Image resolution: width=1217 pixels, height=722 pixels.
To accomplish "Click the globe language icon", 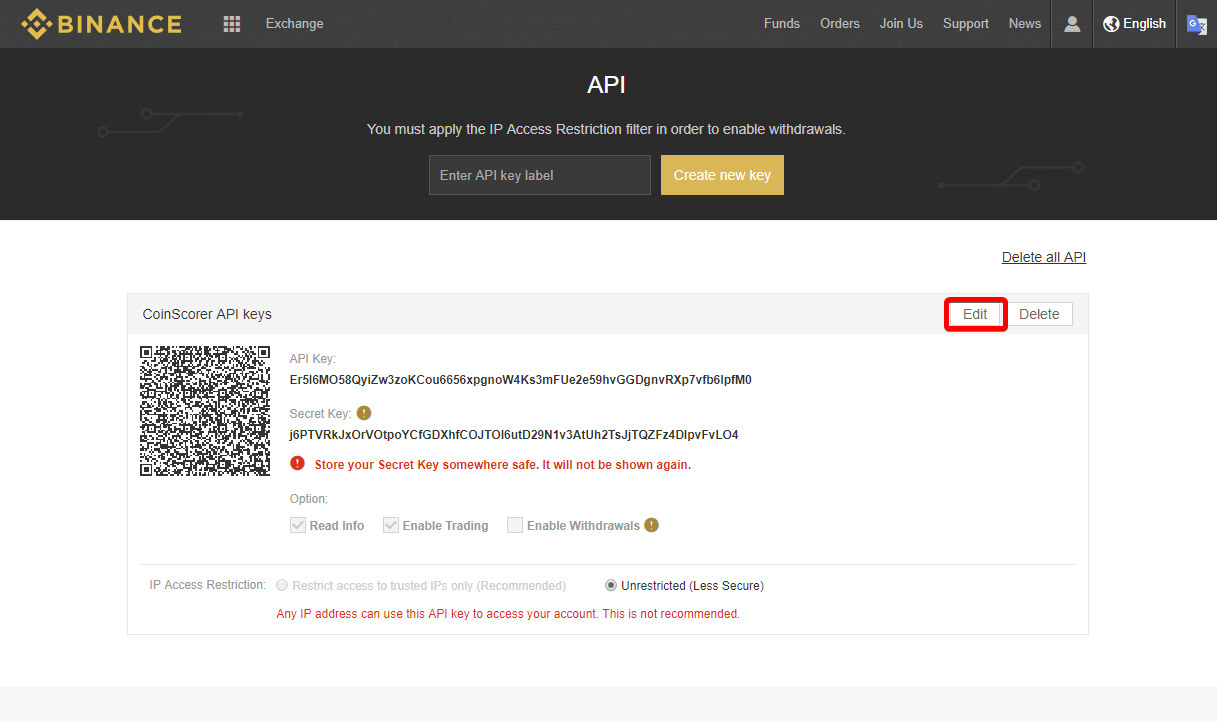I will 1111,24.
